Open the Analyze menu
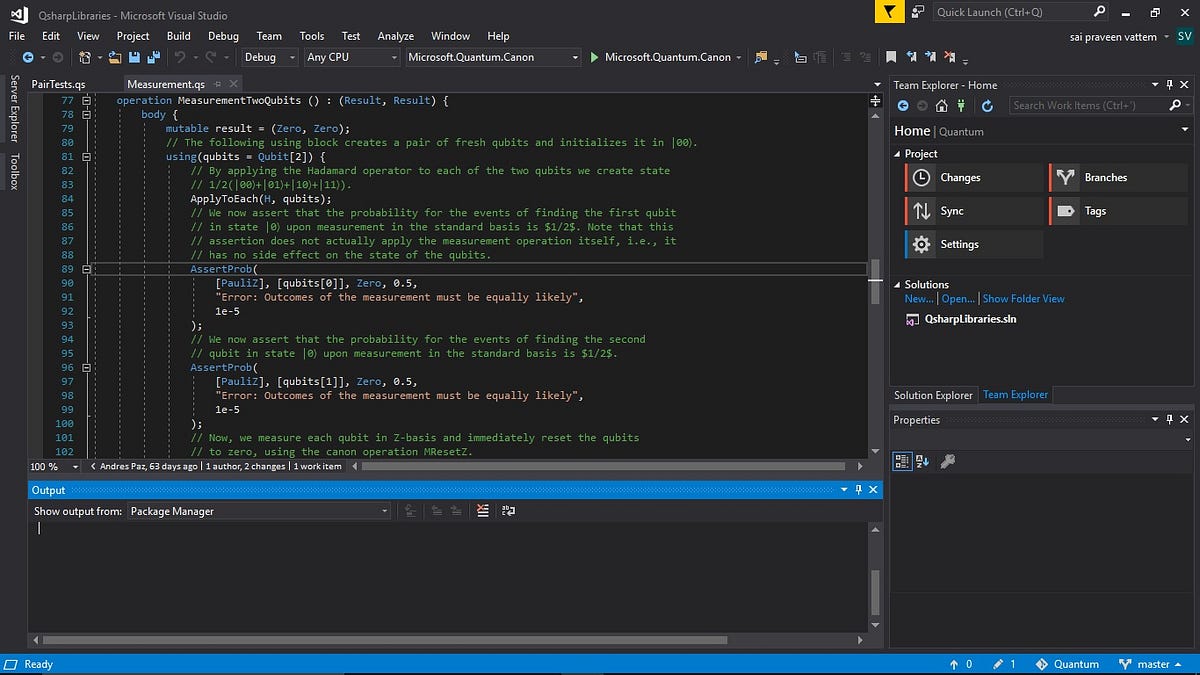The height and width of the screenshot is (675, 1200). [395, 36]
